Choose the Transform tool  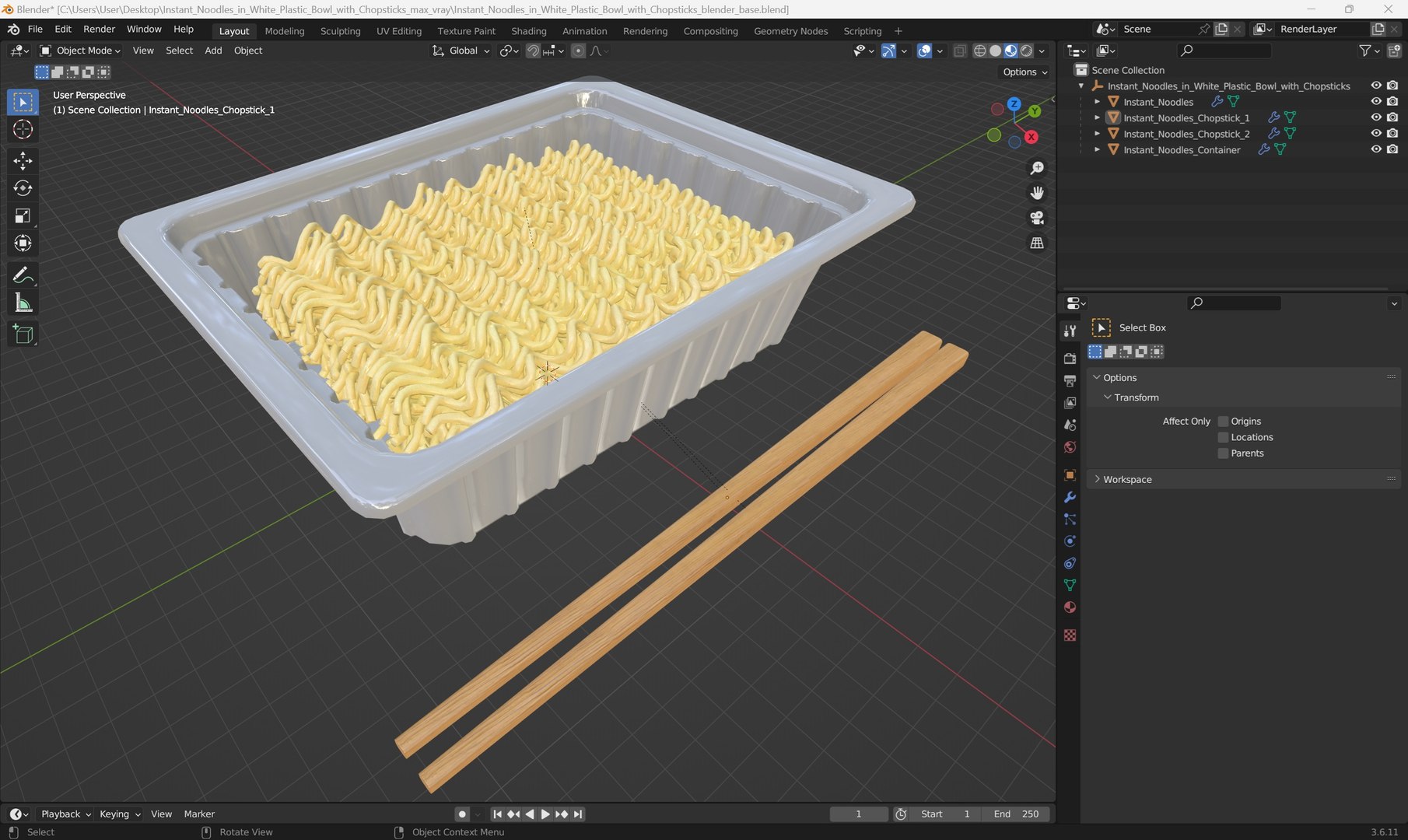[x=23, y=243]
